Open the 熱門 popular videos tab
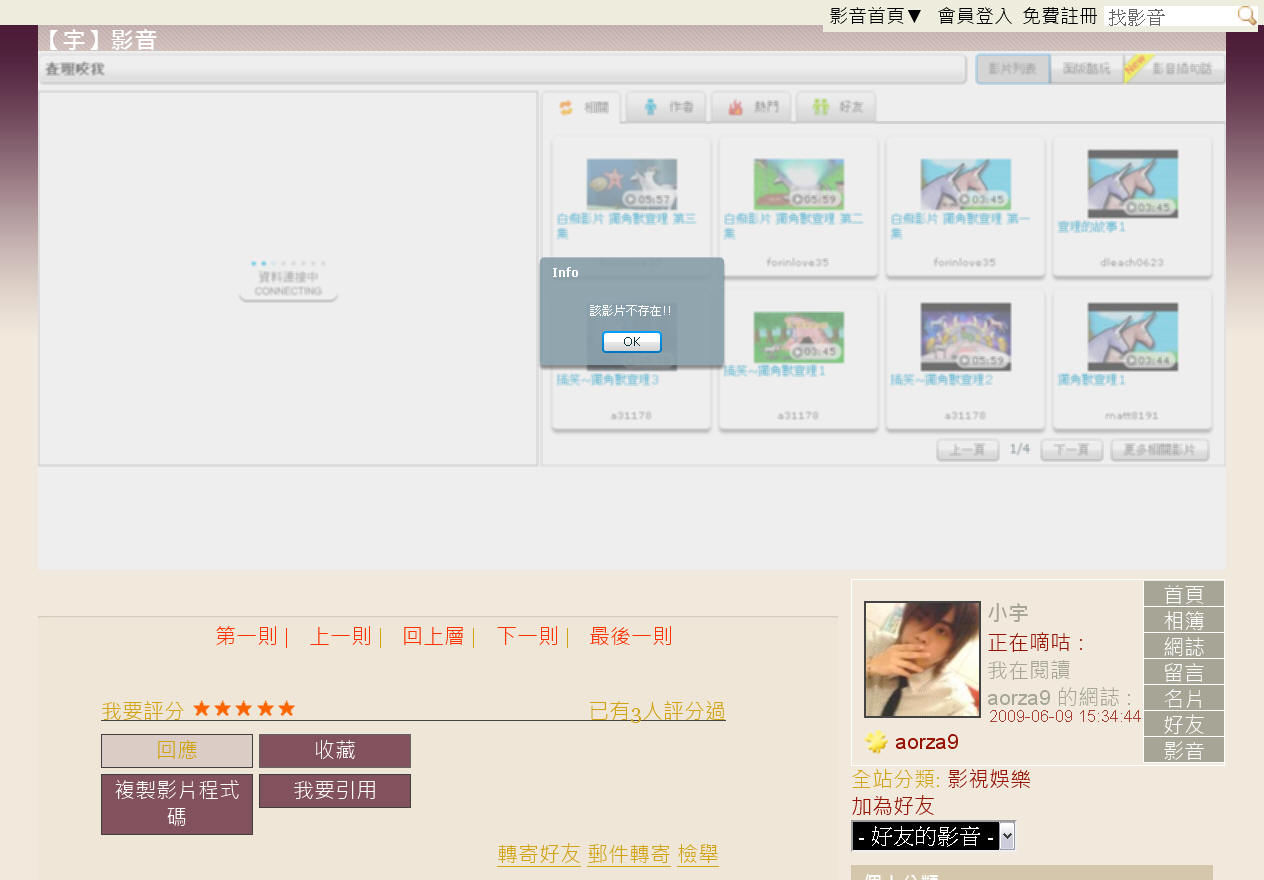Viewport: 1264px width, 880px height. coord(752,108)
